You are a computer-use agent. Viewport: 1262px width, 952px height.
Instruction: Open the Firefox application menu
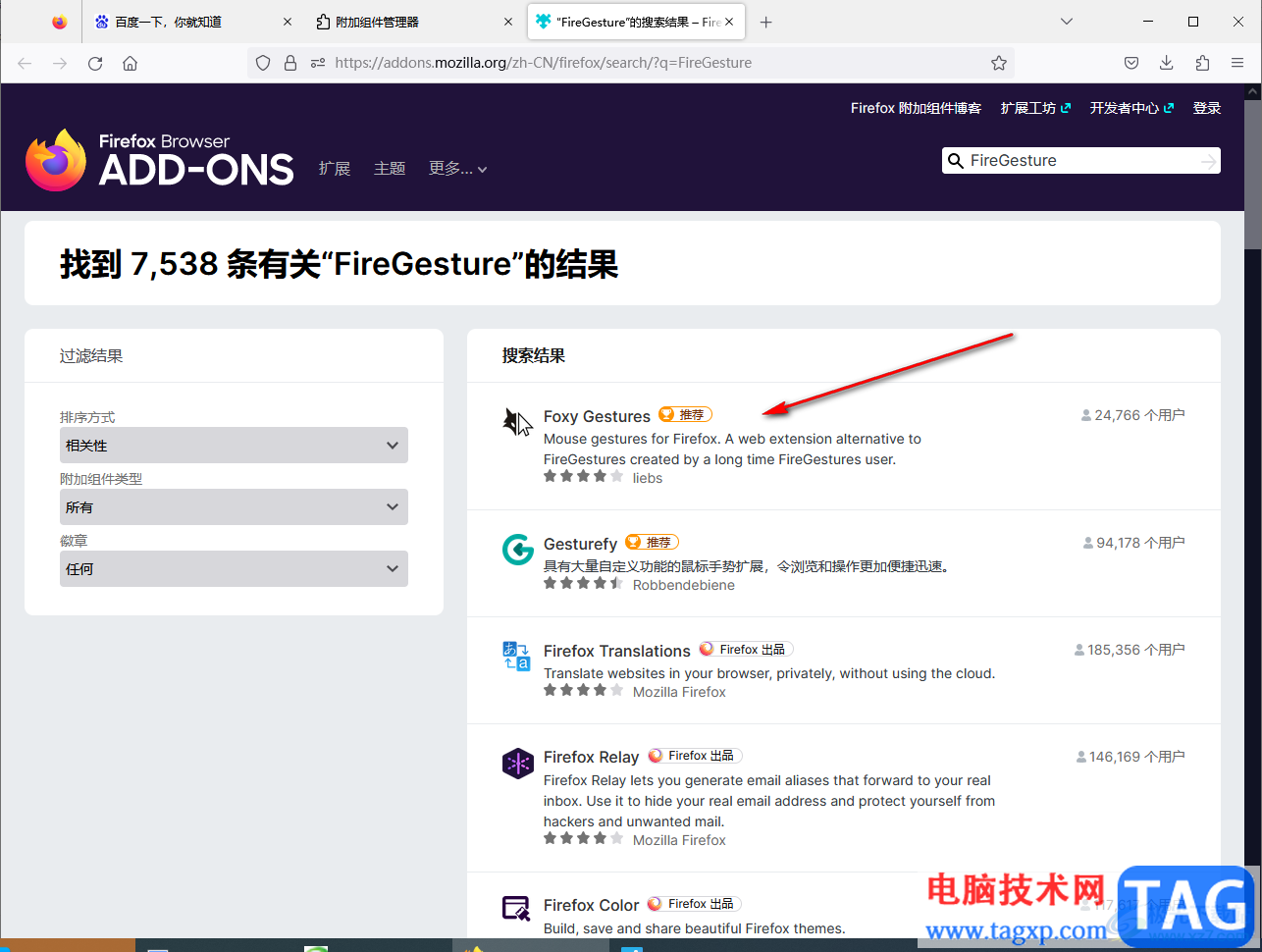click(x=1237, y=63)
